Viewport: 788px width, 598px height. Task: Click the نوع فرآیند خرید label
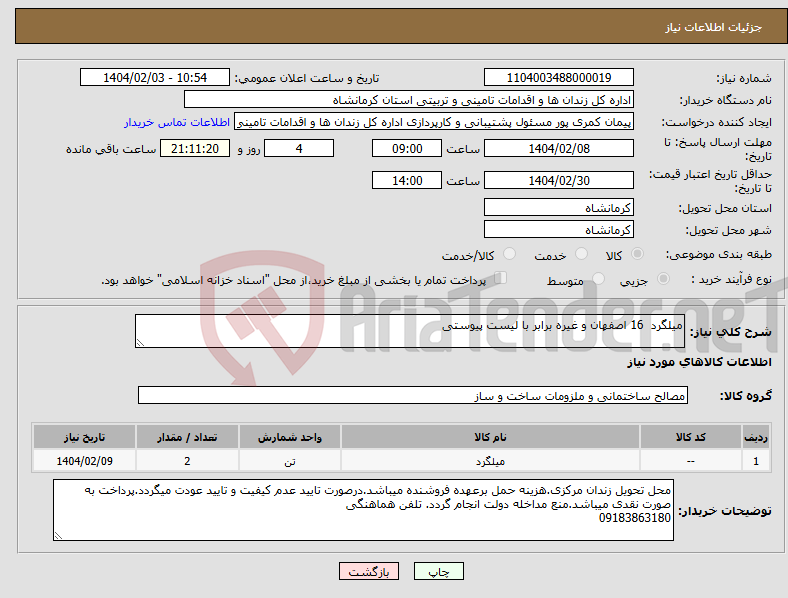click(731, 279)
